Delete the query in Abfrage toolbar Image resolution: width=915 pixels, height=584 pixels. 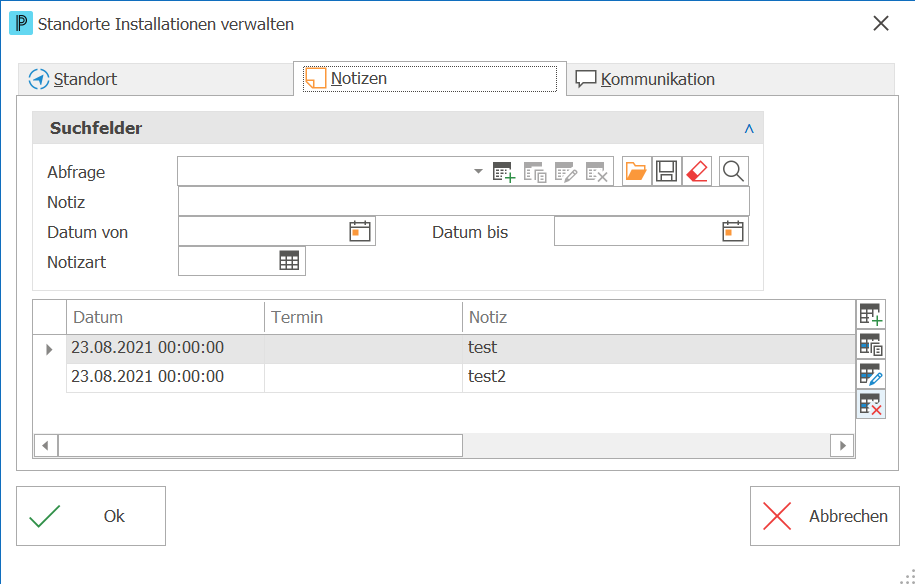(597, 172)
